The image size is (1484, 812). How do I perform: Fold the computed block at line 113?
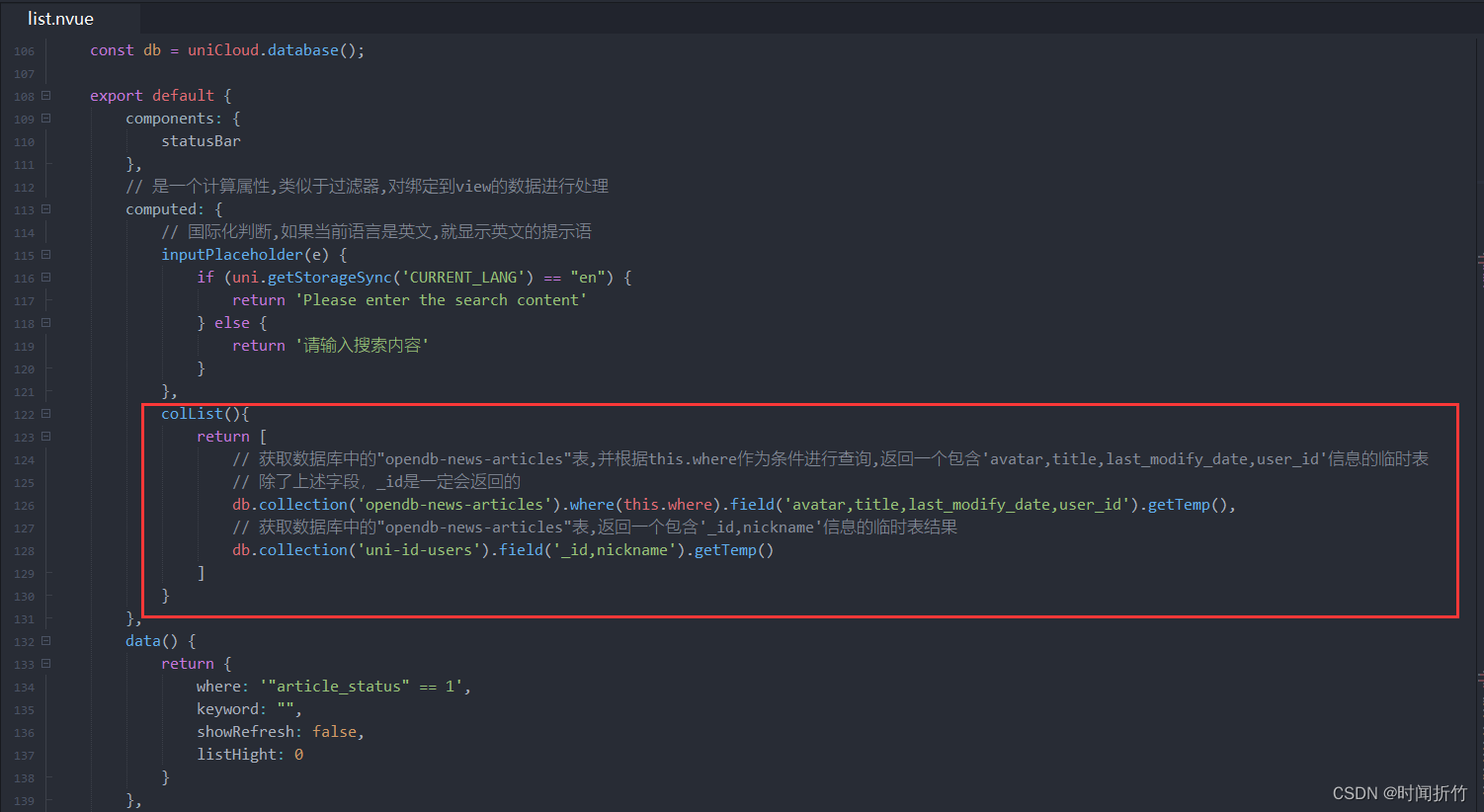45,209
